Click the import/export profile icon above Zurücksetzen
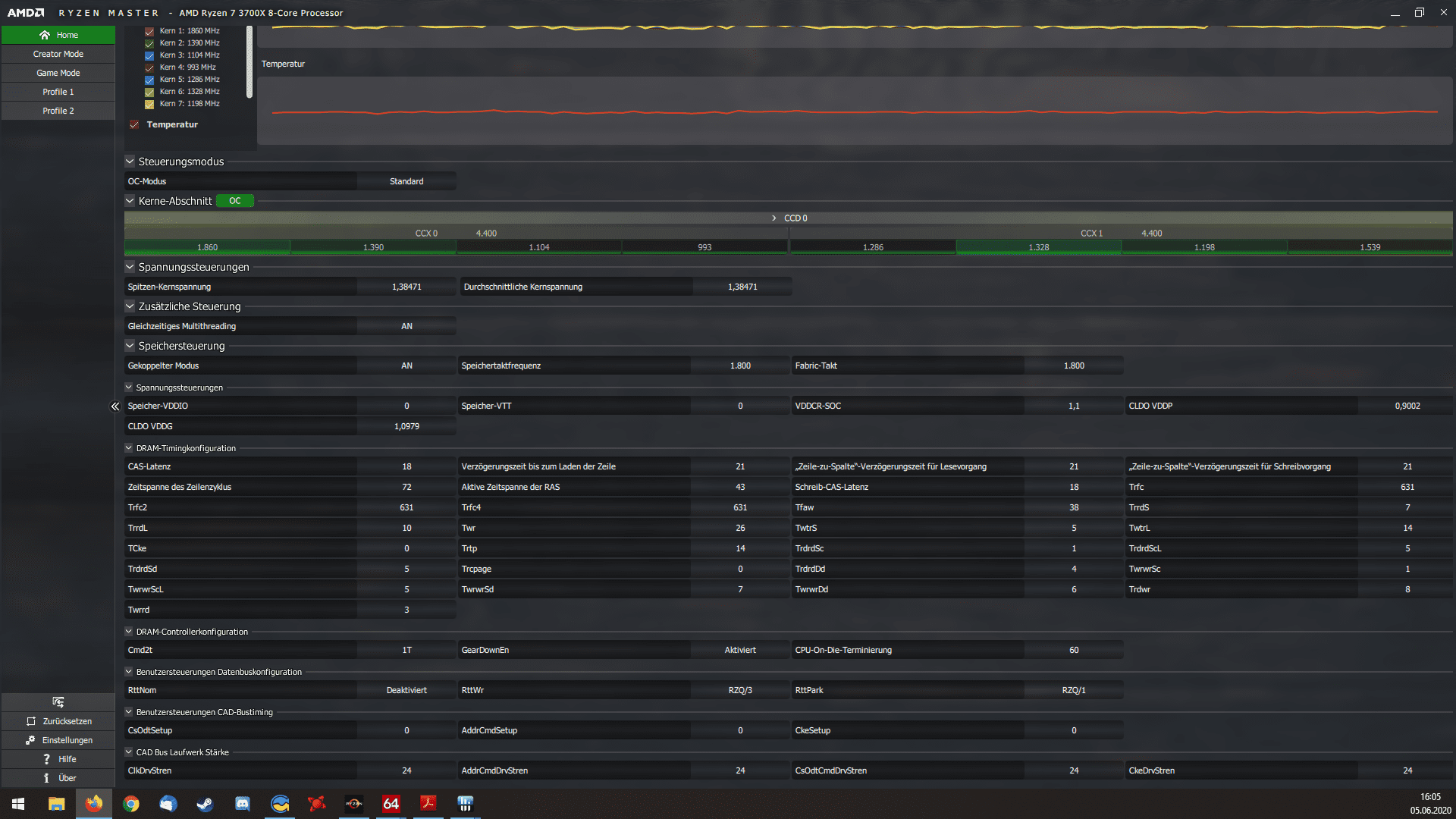 (x=58, y=702)
